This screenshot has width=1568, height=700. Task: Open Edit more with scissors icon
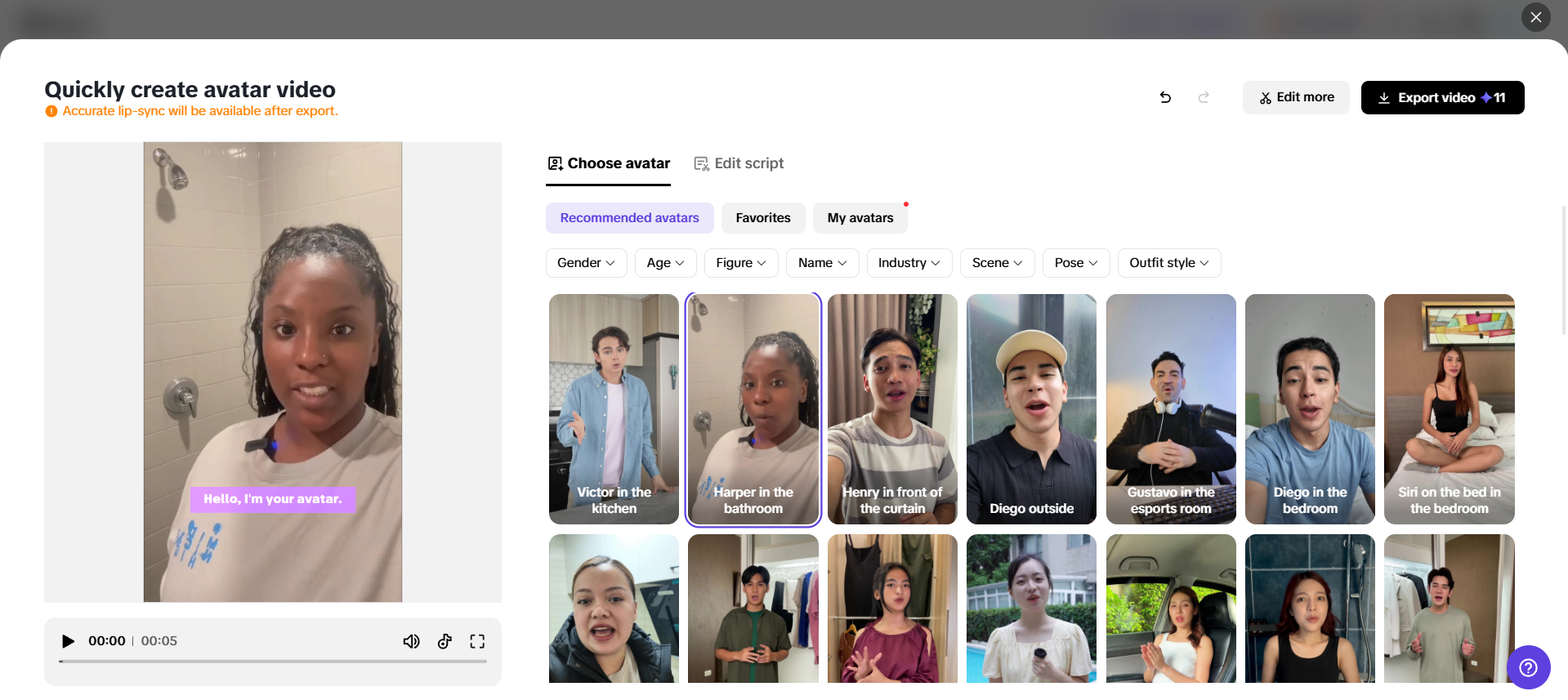pyautogui.click(x=1296, y=97)
